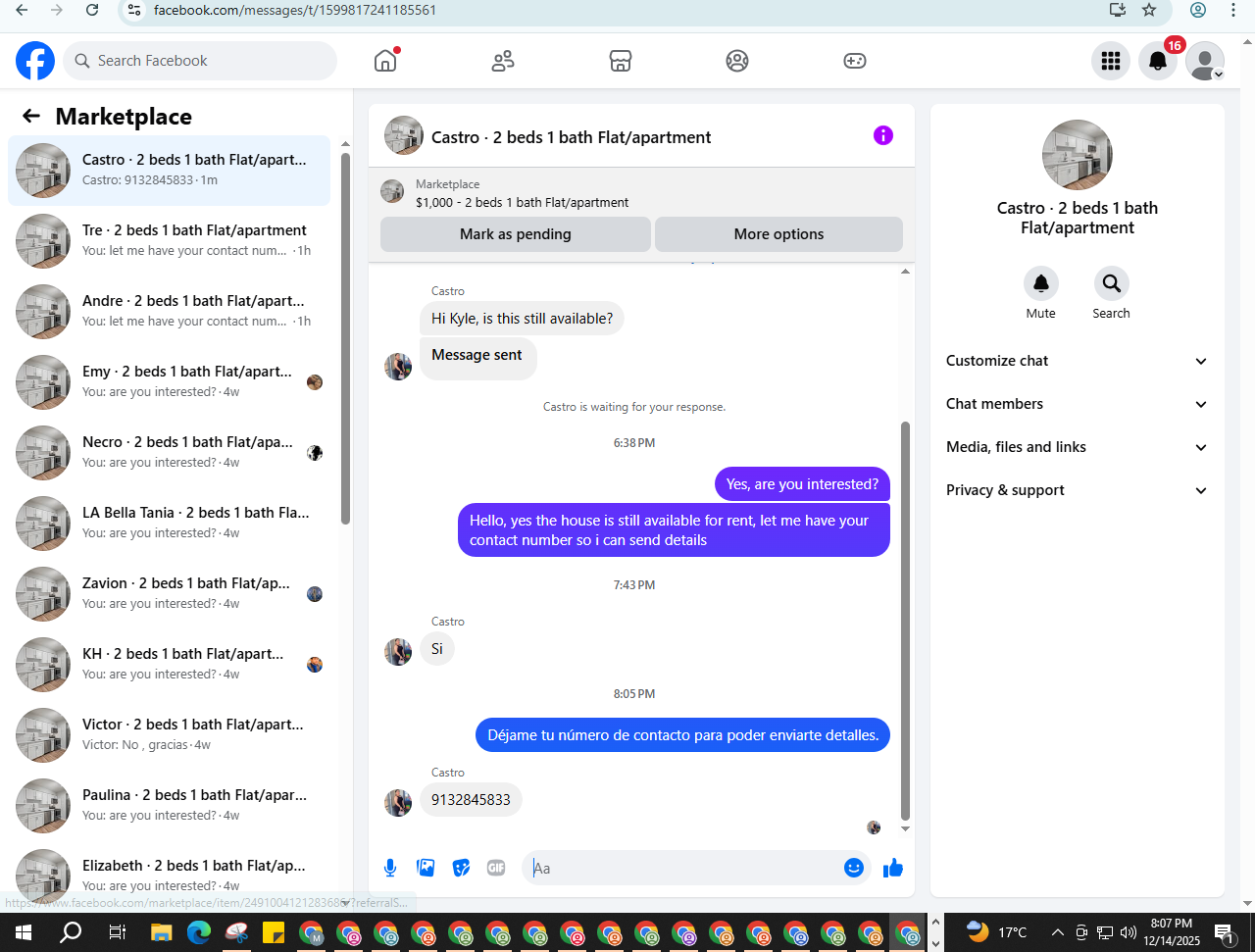Open the Chrome three-dot menu
The height and width of the screenshot is (952, 1255).
click(1233, 10)
